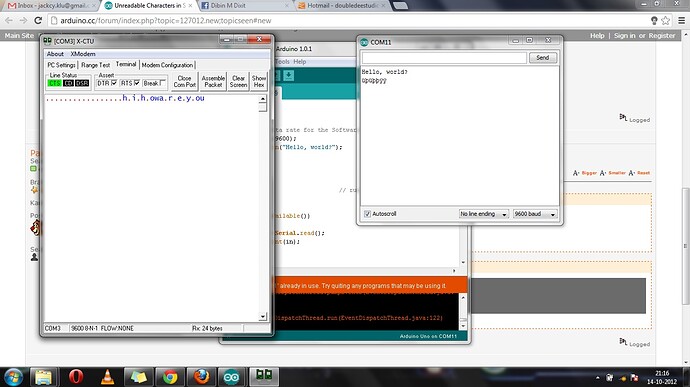Viewport: 690px width, 387px height.
Task: Switch to the Gmail Inbox tab
Action: [x=51, y=6]
